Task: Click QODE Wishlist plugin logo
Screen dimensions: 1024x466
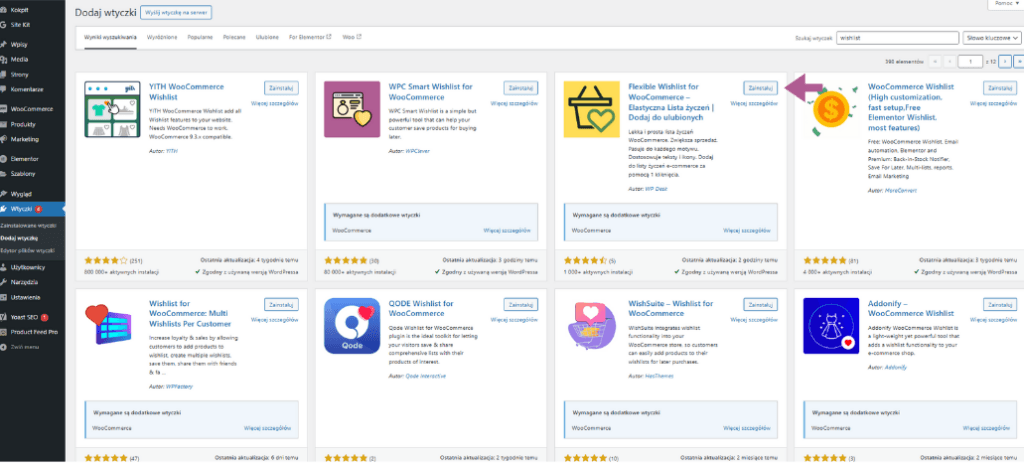Action: point(352,326)
